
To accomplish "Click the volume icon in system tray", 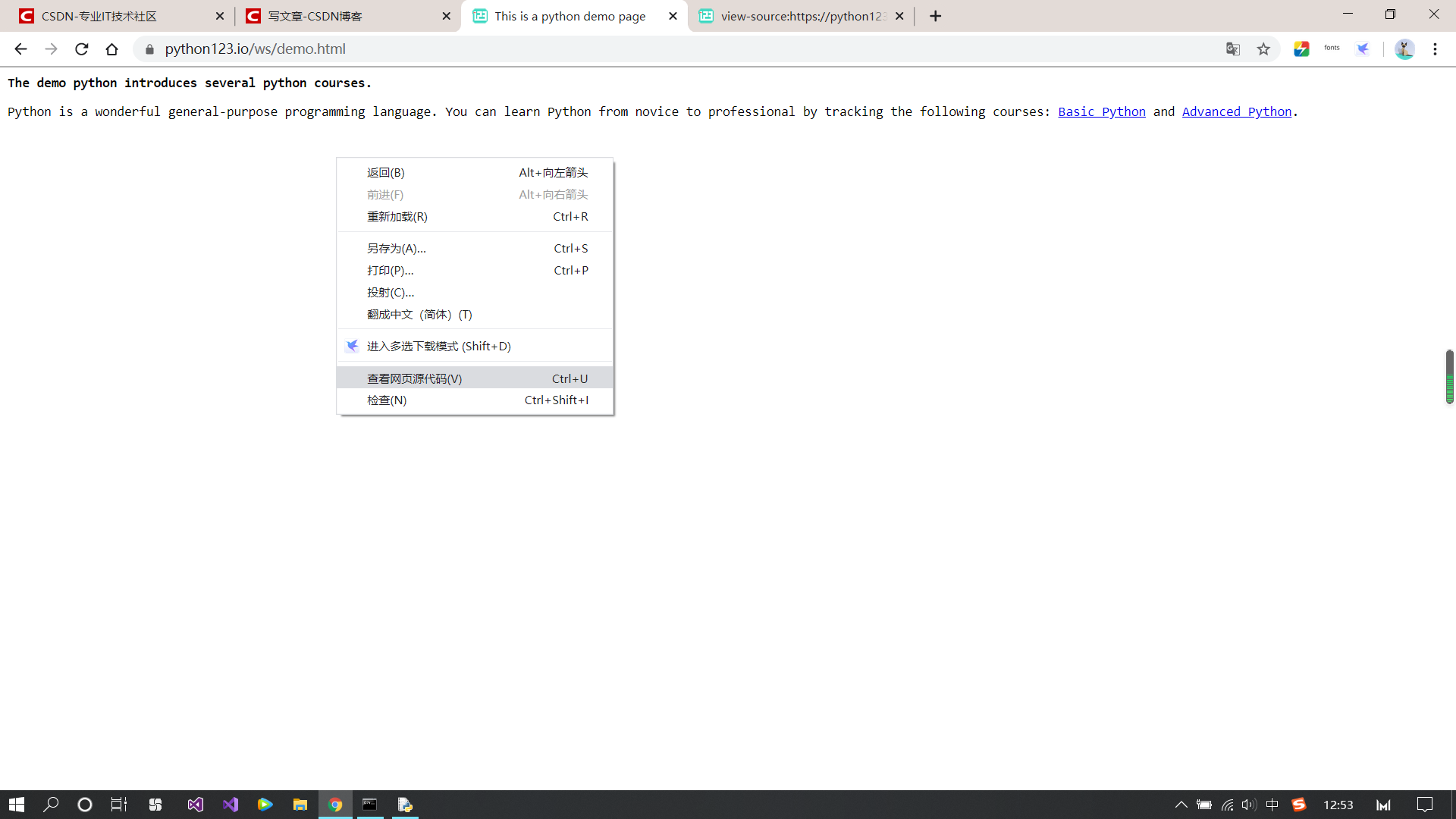I will [1248, 805].
